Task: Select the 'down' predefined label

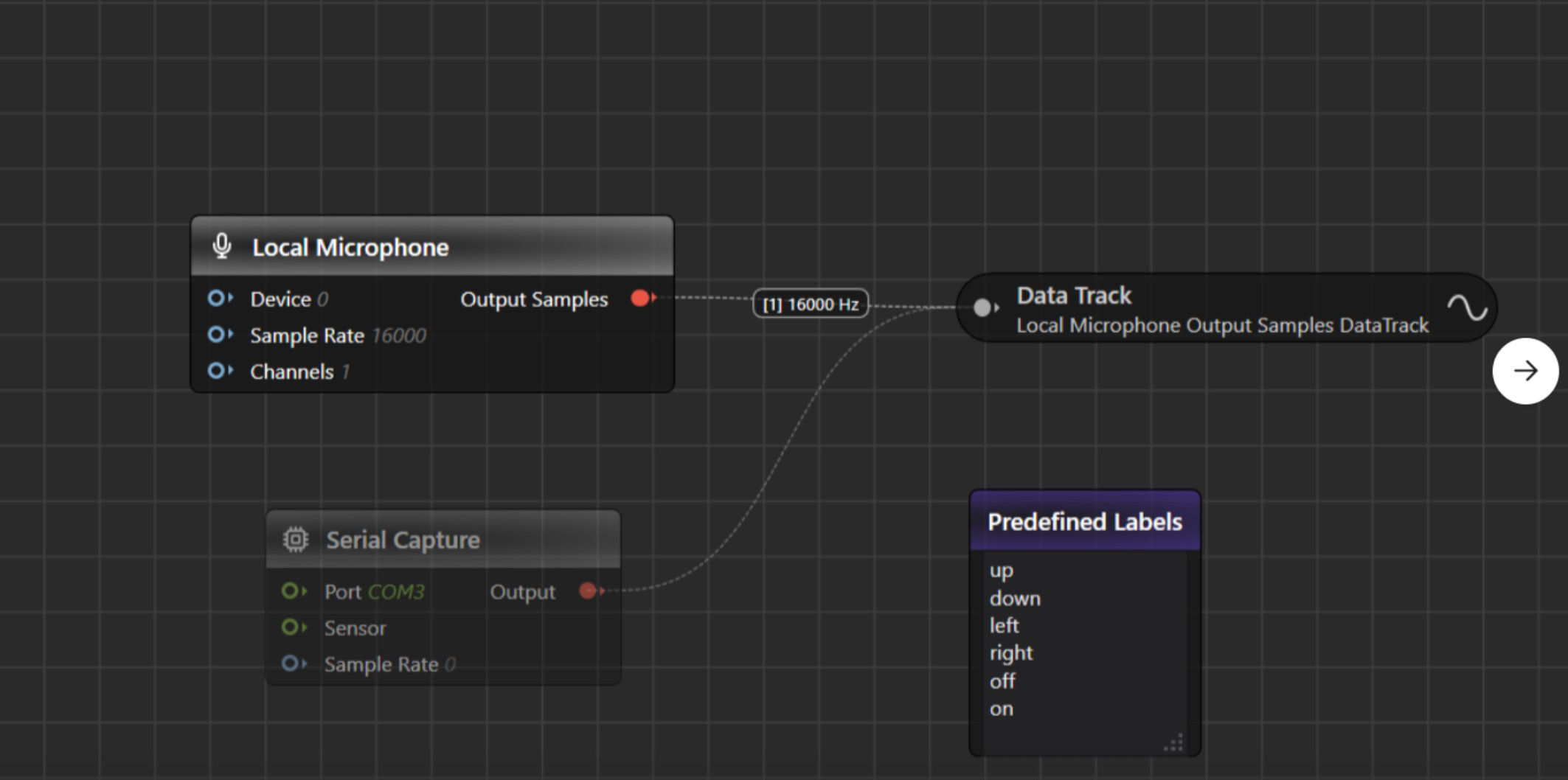Action: [1015, 599]
